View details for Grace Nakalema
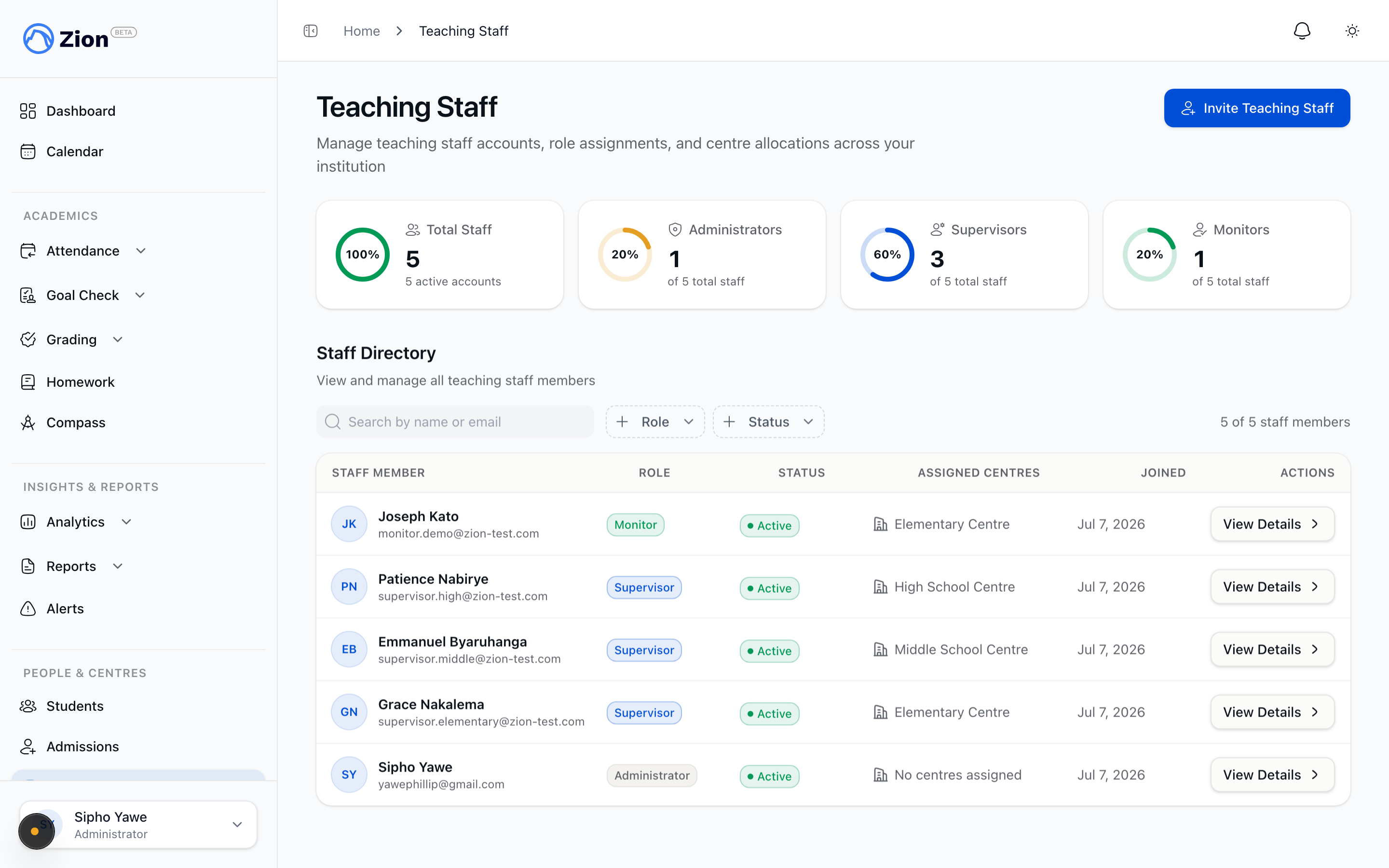This screenshot has width=1389, height=868. coord(1272,712)
